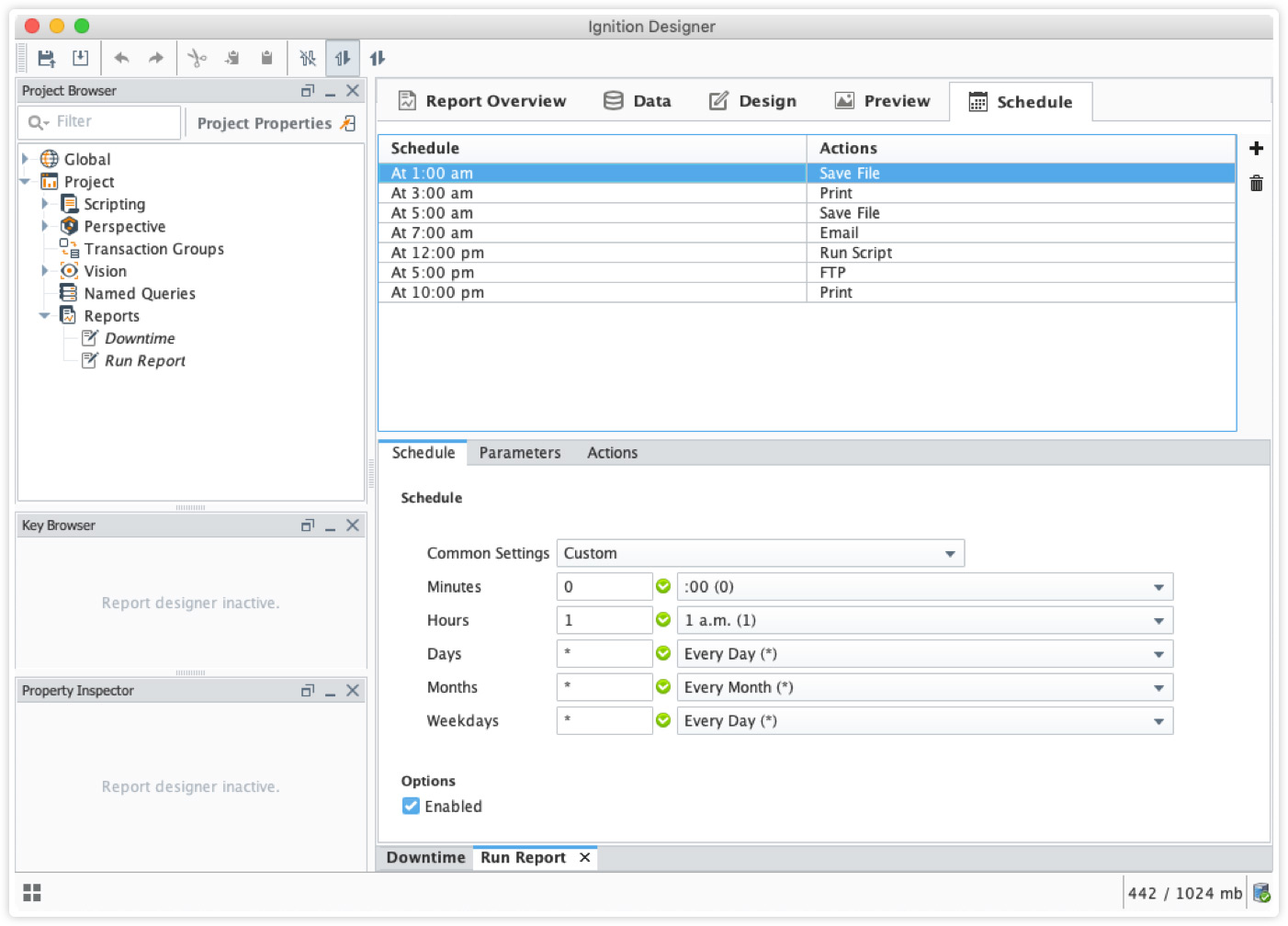Click the Save icon in the toolbar
The height and width of the screenshot is (926, 1288).
(x=46, y=59)
